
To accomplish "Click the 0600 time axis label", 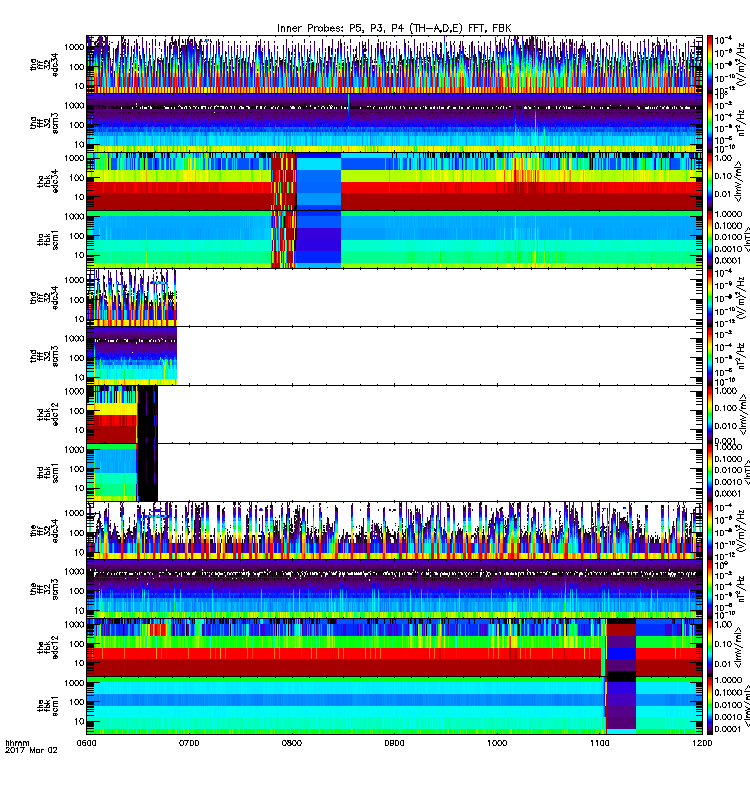I will tap(86, 743).
